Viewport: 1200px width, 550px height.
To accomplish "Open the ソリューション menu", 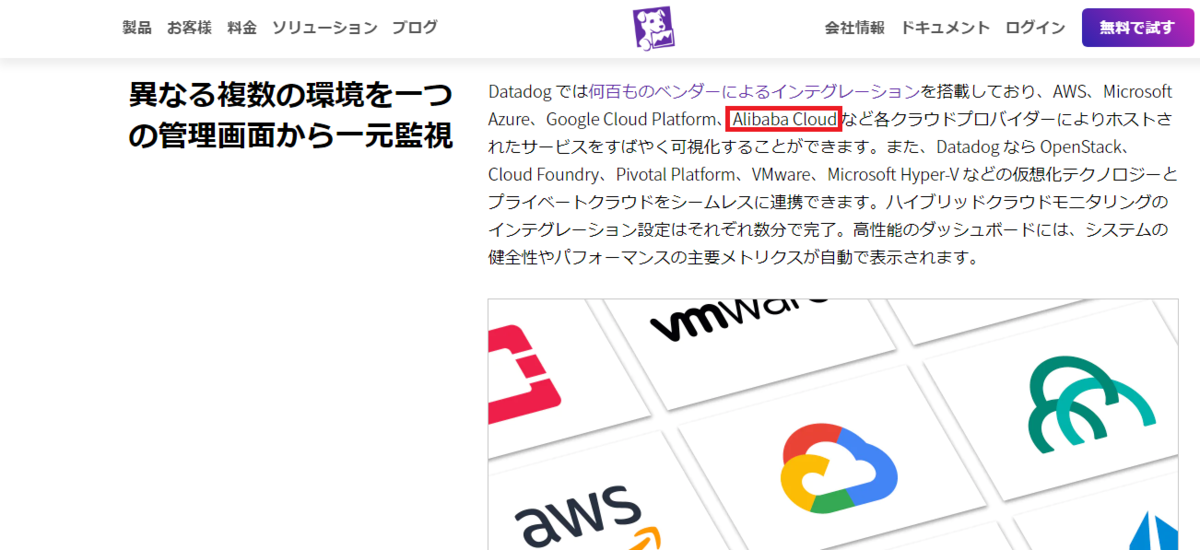I will [x=325, y=28].
